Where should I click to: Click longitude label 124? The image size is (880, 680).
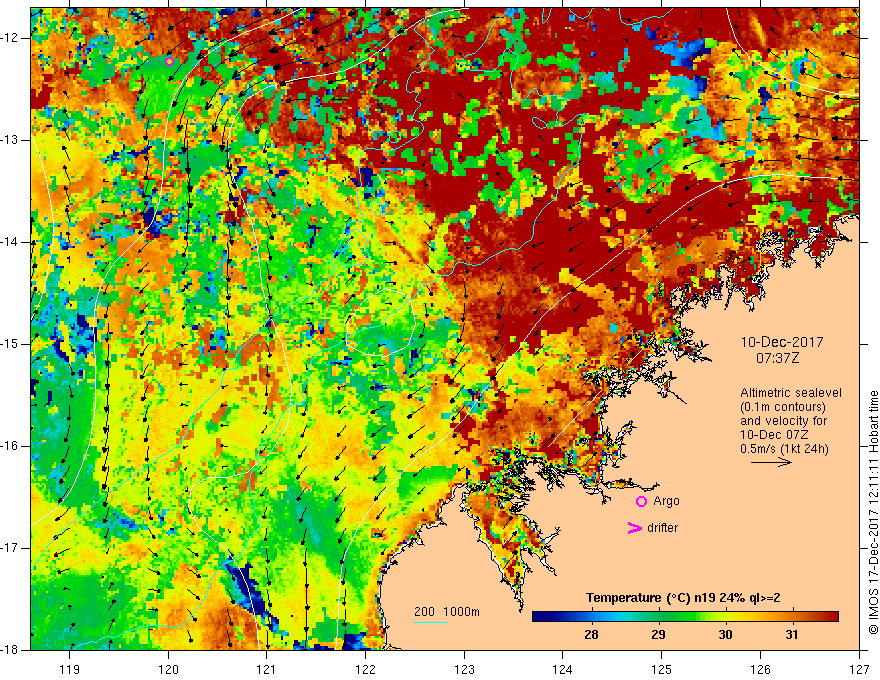pyautogui.click(x=563, y=669)
